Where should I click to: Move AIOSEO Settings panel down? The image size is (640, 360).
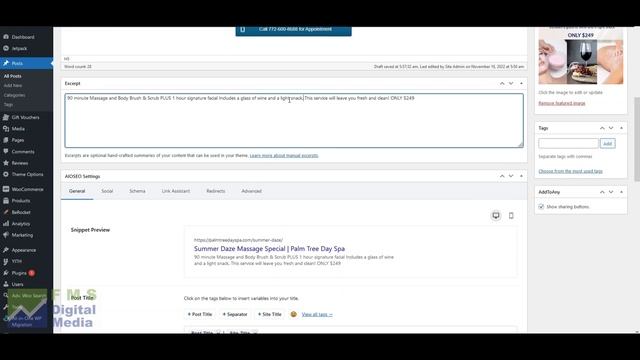pos(511,176)
